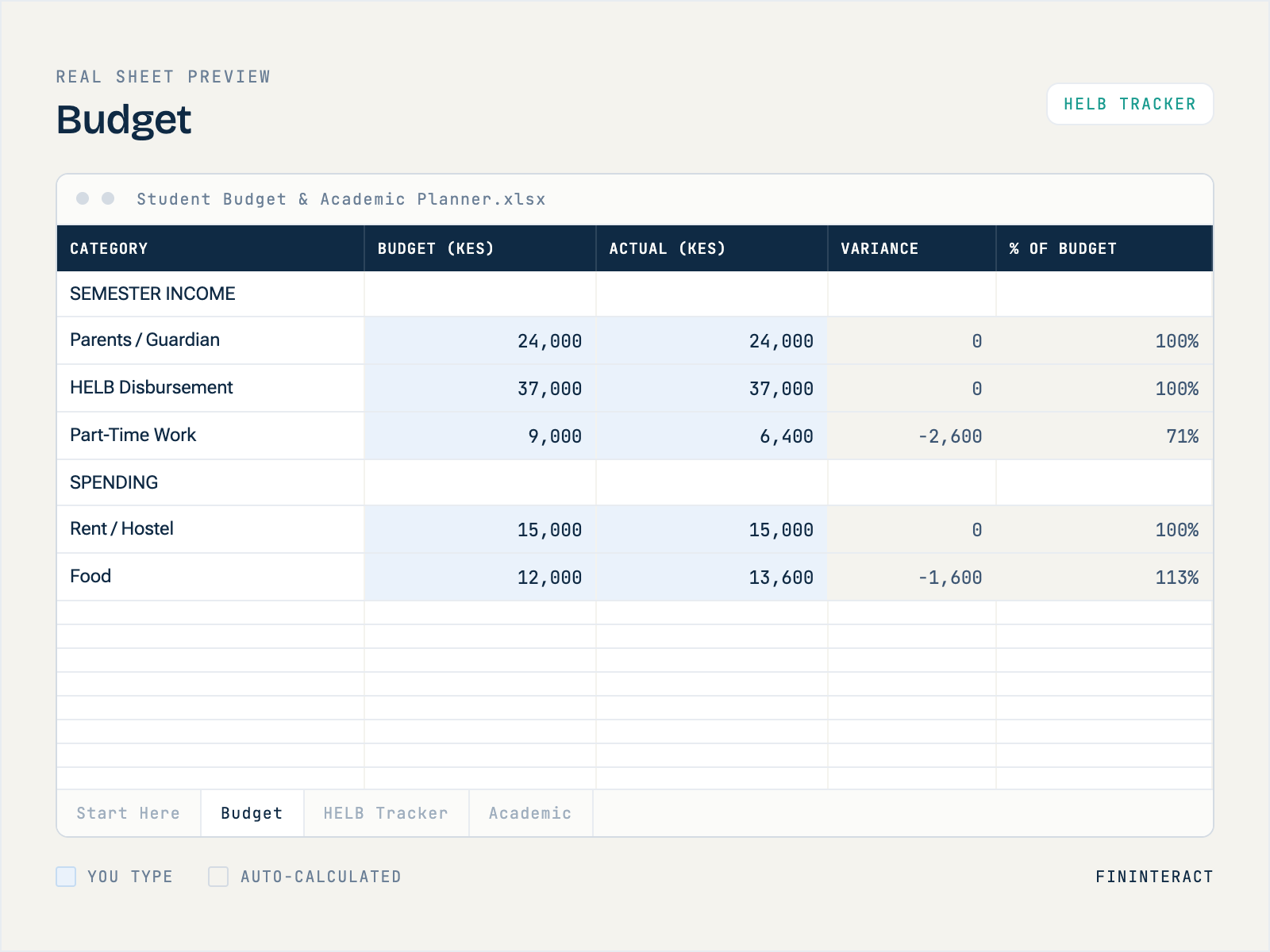Select Rent / Hostel actual cell 15,000
The width and height of the screenshot is (1270, 952).
[712, 530]
